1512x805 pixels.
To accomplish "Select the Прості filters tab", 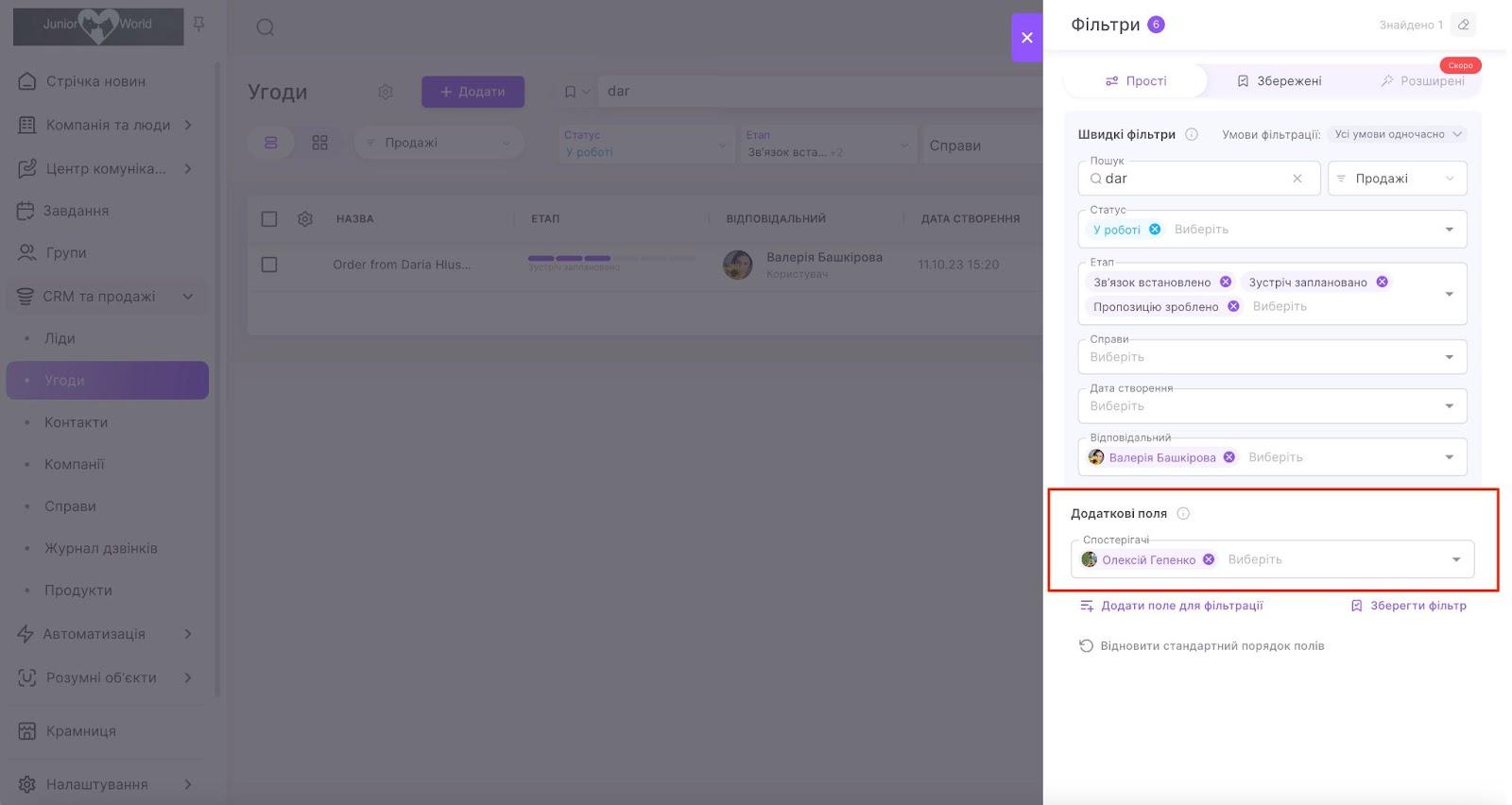I will tap(1136, 81).
